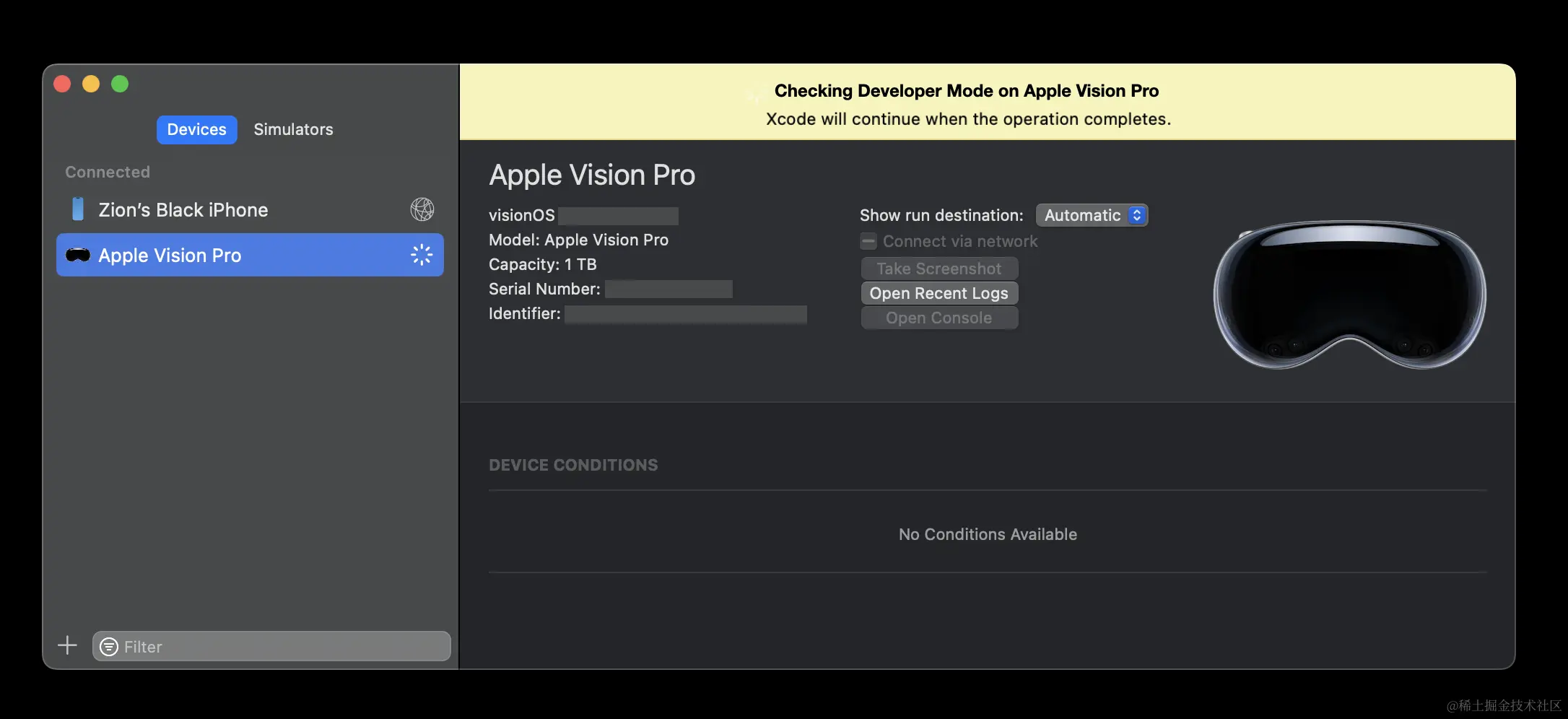This screenshot has width=1568, height=719.
Task: Click the Vision Pro headset icon in sidebar
Action: 78,255
